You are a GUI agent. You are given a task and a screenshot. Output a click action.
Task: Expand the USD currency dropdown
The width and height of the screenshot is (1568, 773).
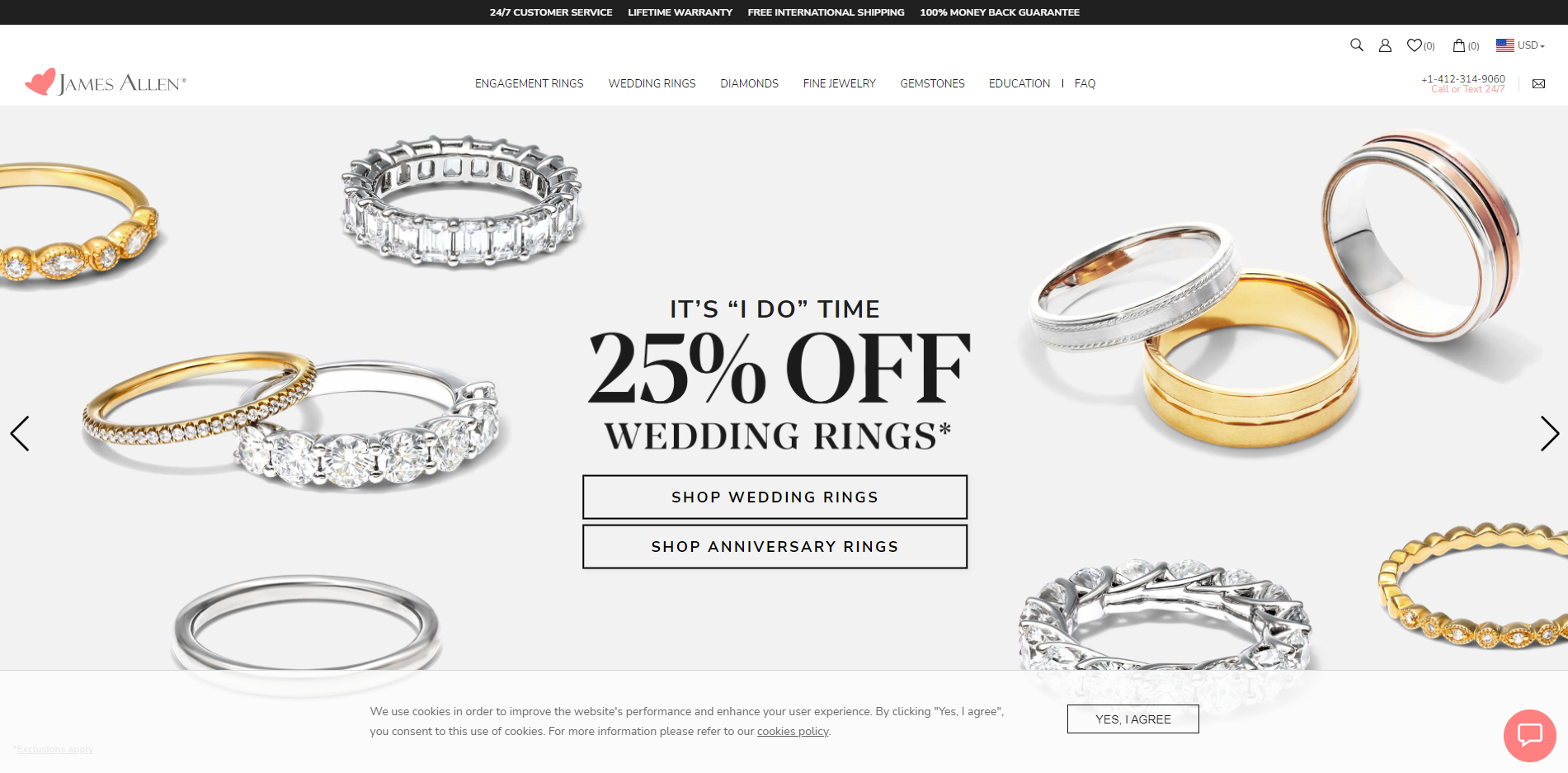pos(1531,45)
